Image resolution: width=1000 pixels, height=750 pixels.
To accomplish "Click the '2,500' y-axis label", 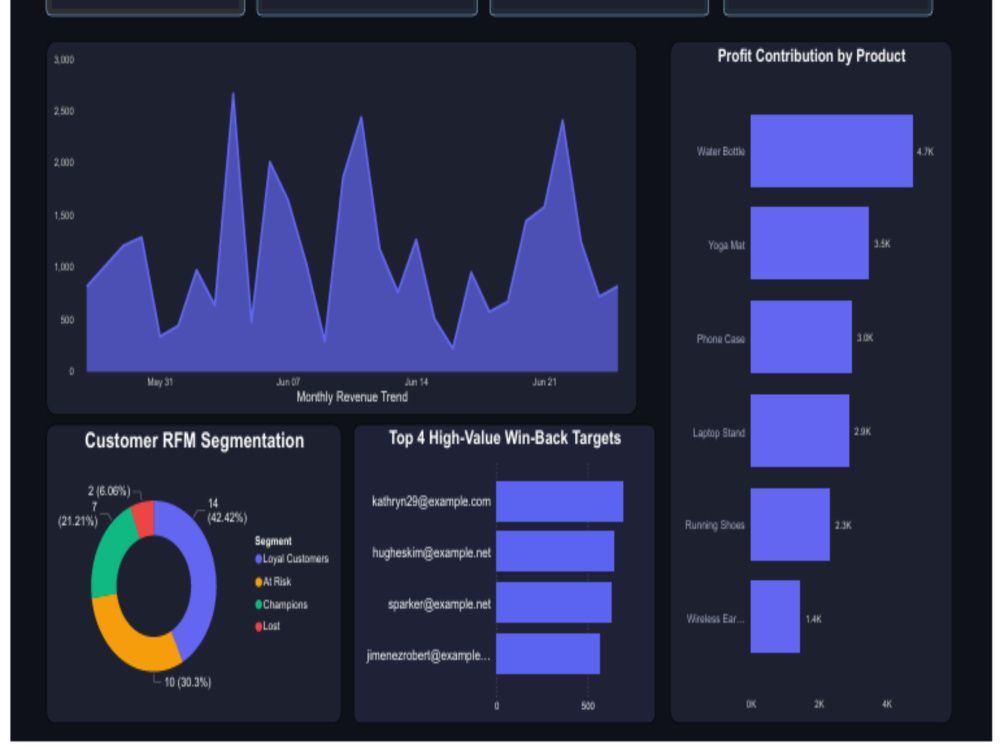I will [x=64, y=111].
